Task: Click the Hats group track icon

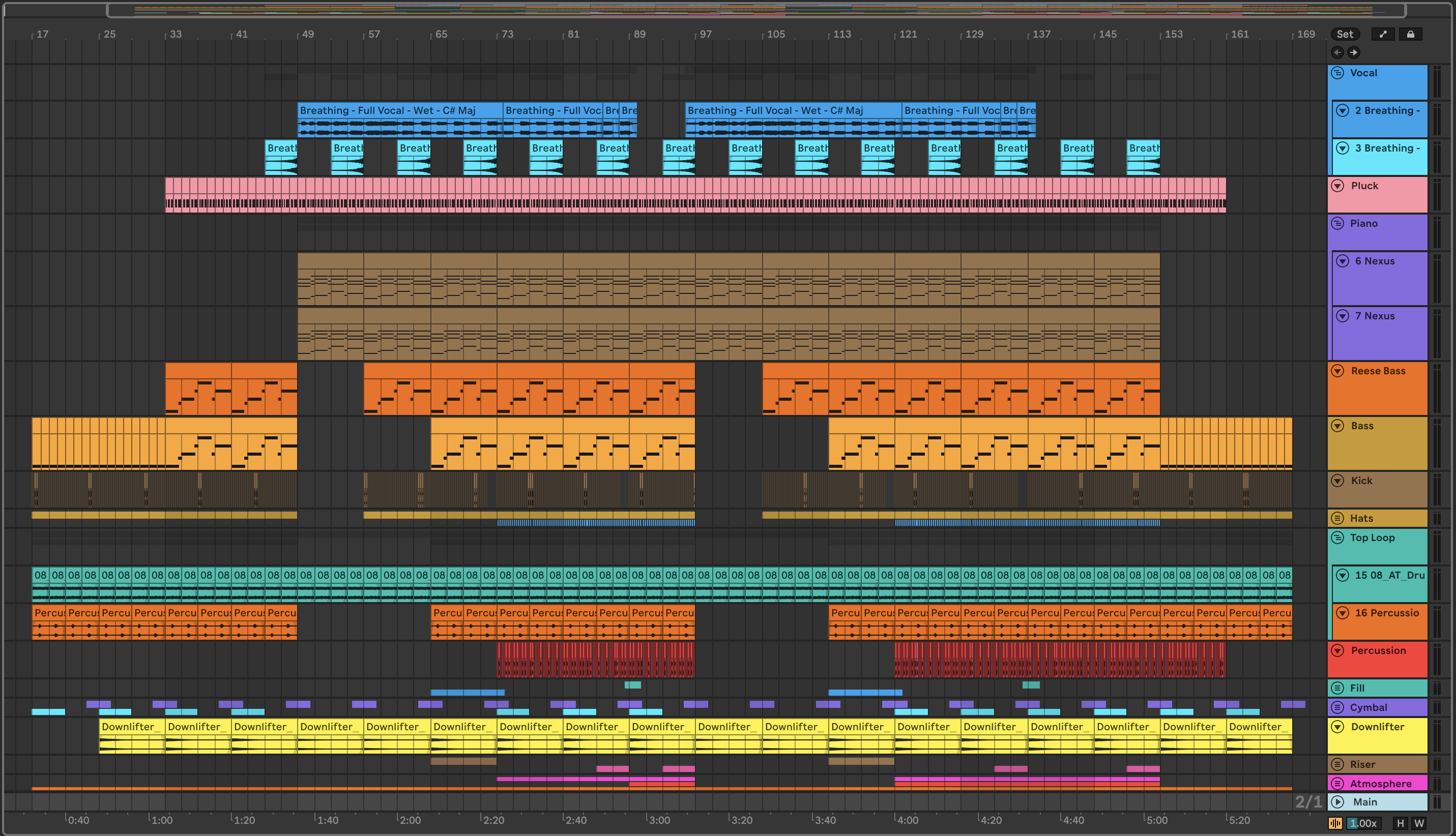Action: pos(1337,519)
